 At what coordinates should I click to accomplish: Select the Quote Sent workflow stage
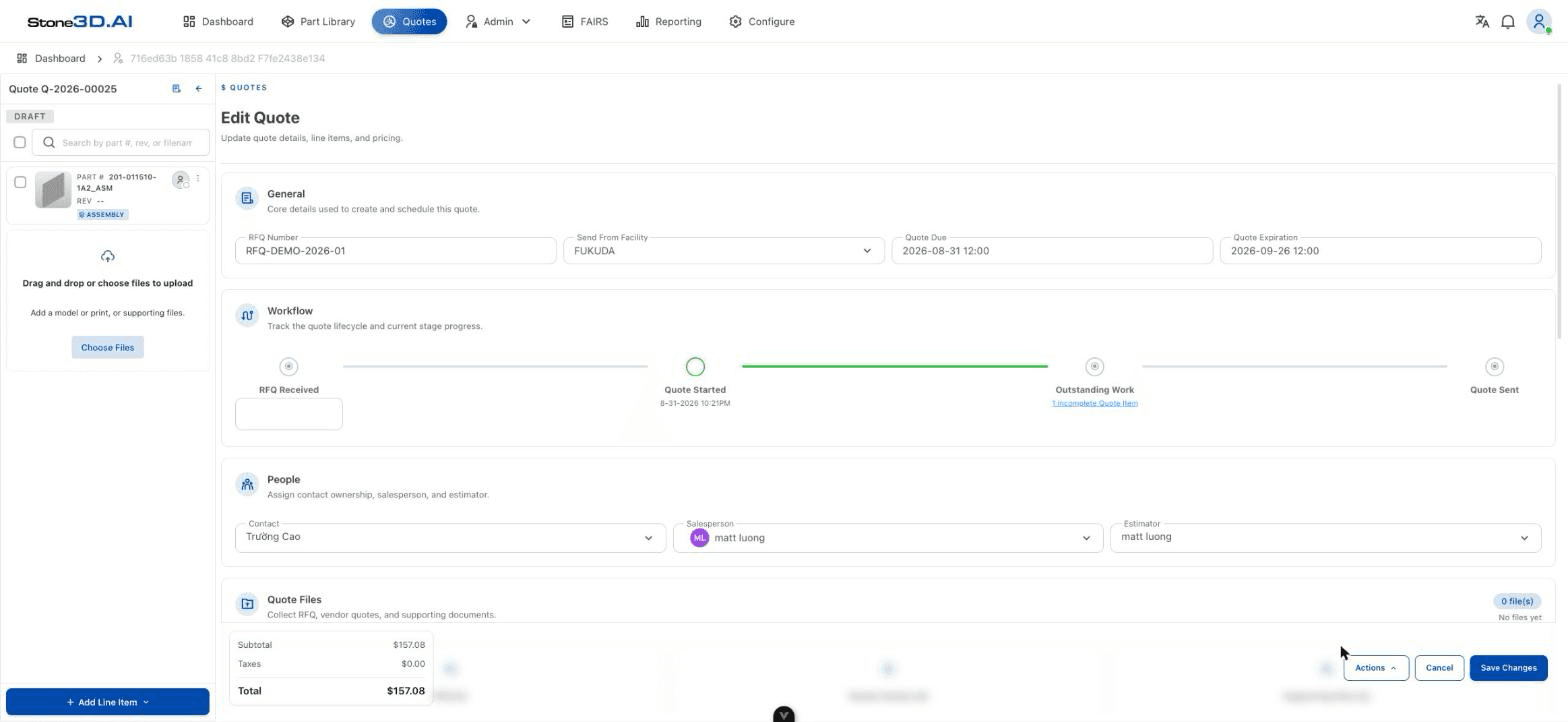point(1494,366)
